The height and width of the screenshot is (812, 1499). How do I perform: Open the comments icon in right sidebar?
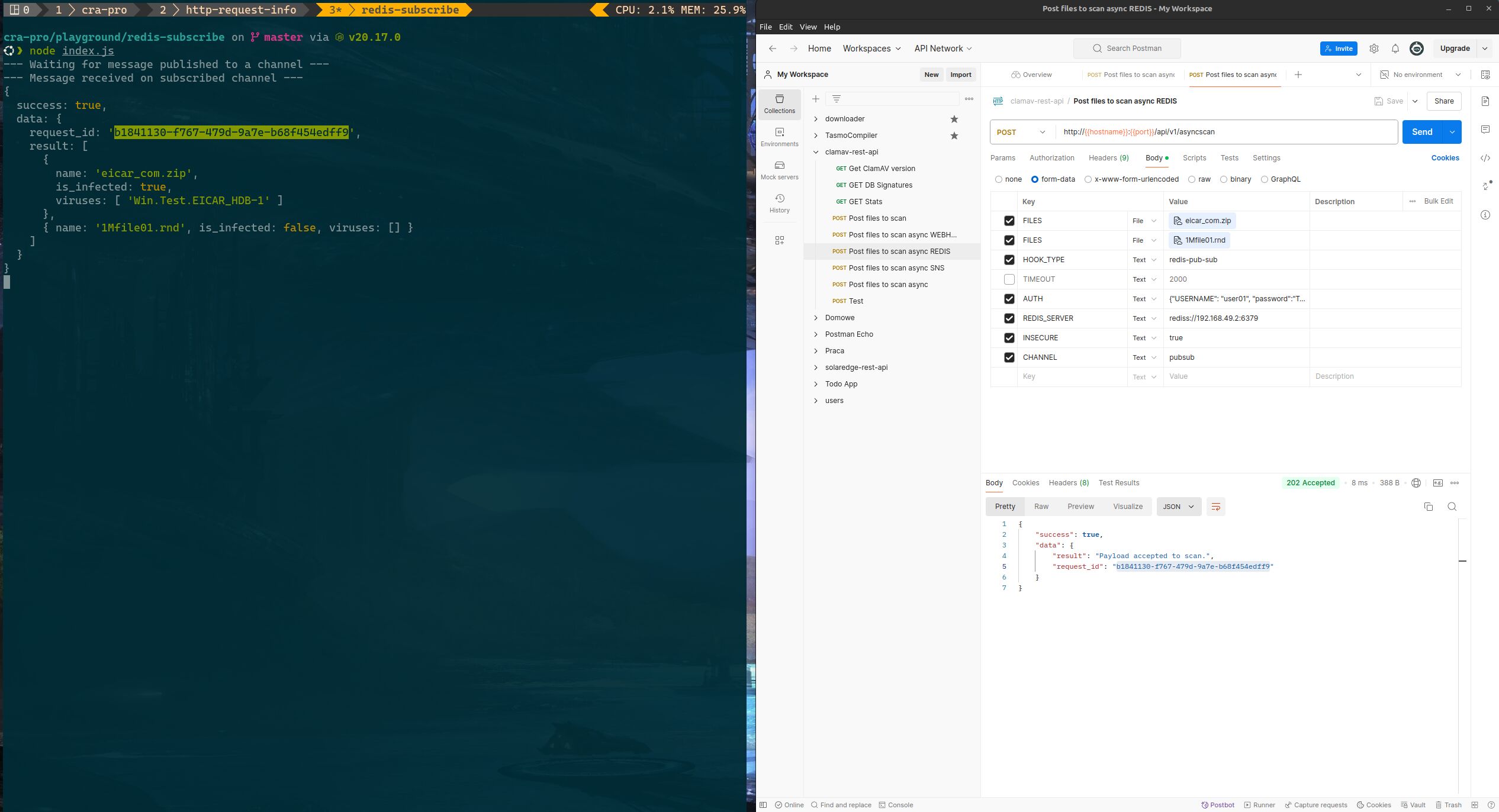[x=1485, y=130]
